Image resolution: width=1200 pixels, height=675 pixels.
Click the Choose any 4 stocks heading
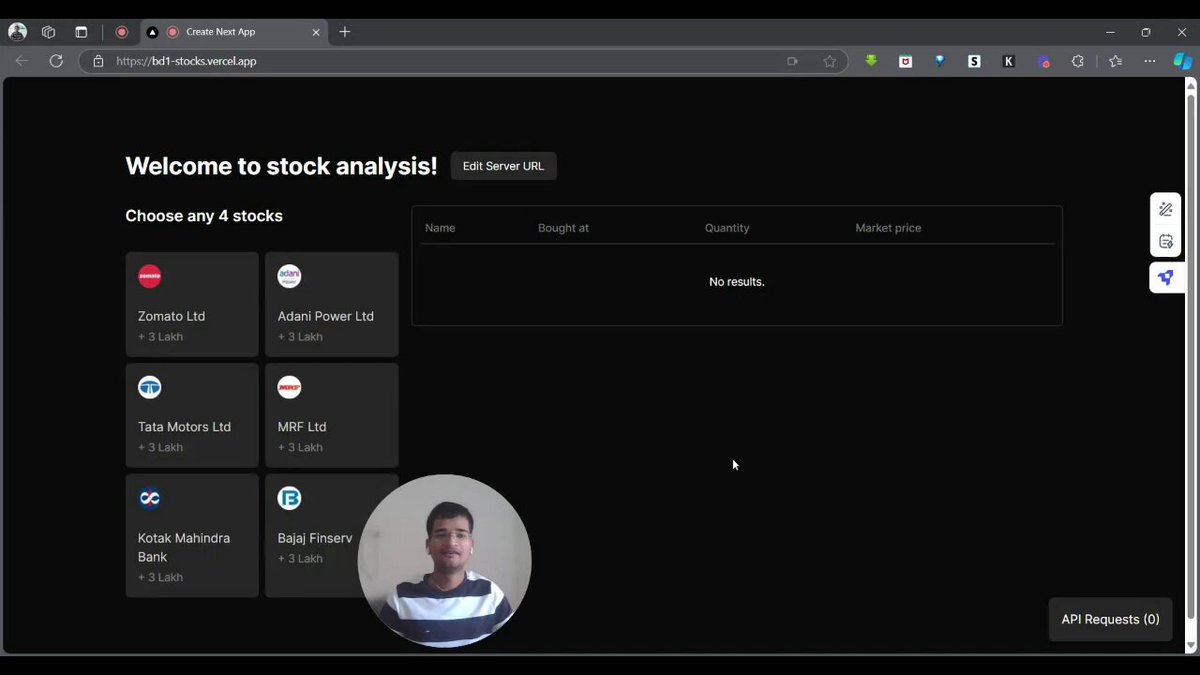pyautogui.click(x=204, y=216)
